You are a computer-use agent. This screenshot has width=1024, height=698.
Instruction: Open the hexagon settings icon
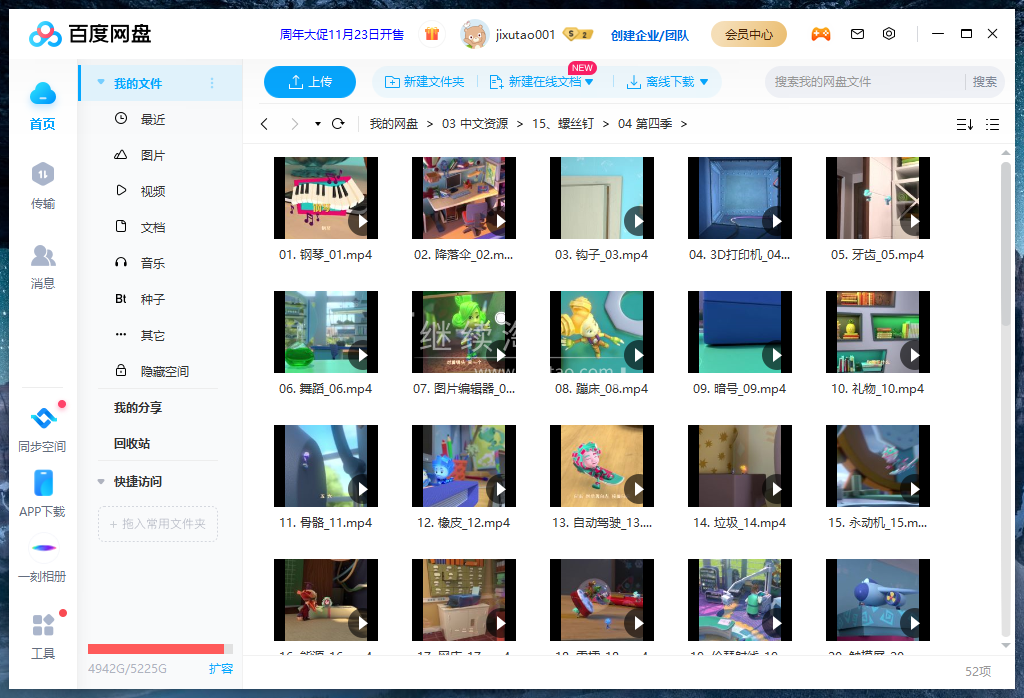tap(889, 34)
